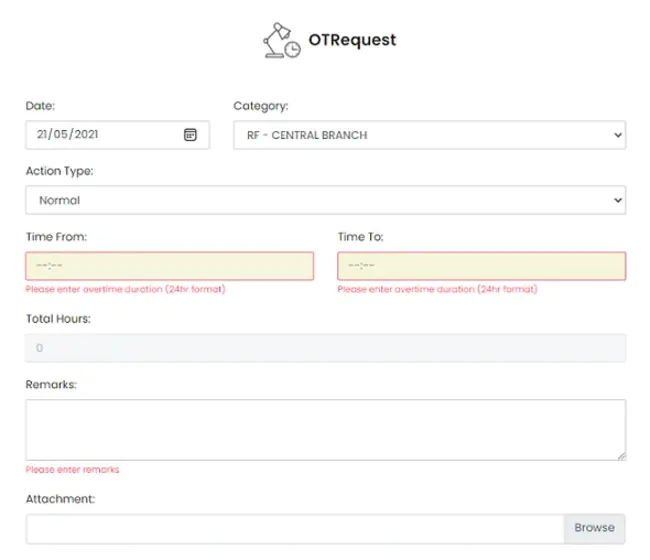Click the 'Date:' label
Image resolution: width=650 pixels, height=560 pixels.
40,106
